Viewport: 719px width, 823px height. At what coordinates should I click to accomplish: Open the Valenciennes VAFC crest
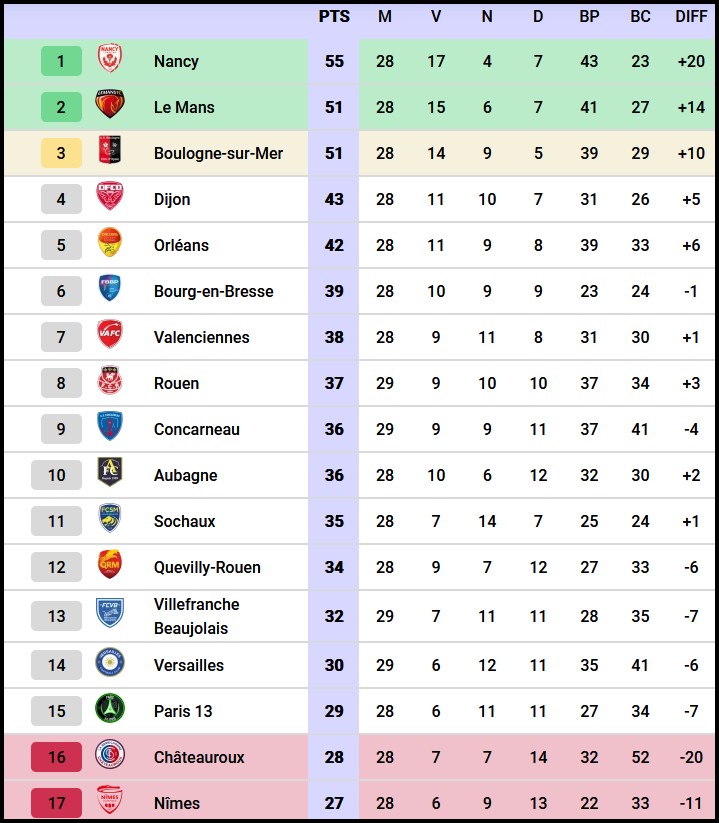[109, 337]
